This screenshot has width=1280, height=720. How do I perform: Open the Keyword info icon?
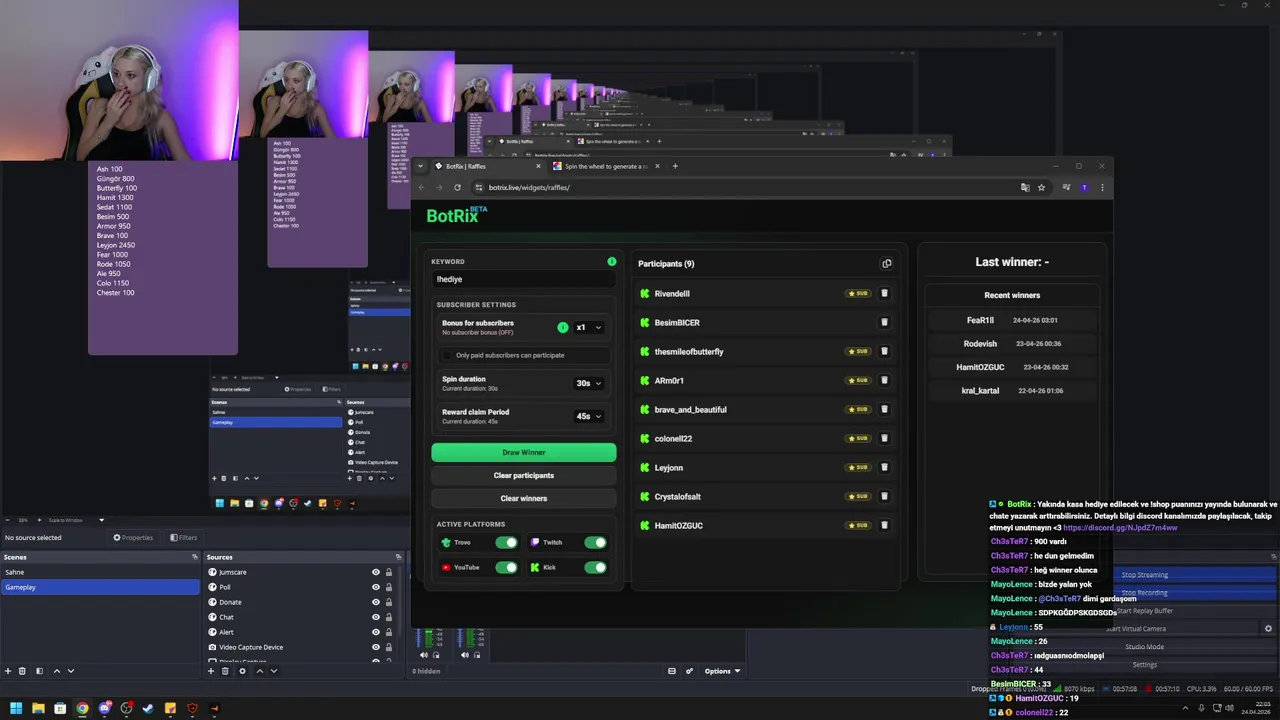(612, 261)
